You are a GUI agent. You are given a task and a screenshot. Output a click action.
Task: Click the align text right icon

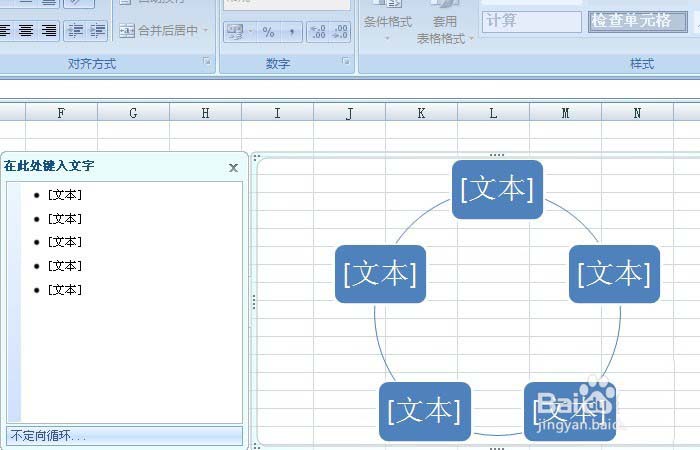[x=49, y=30]
